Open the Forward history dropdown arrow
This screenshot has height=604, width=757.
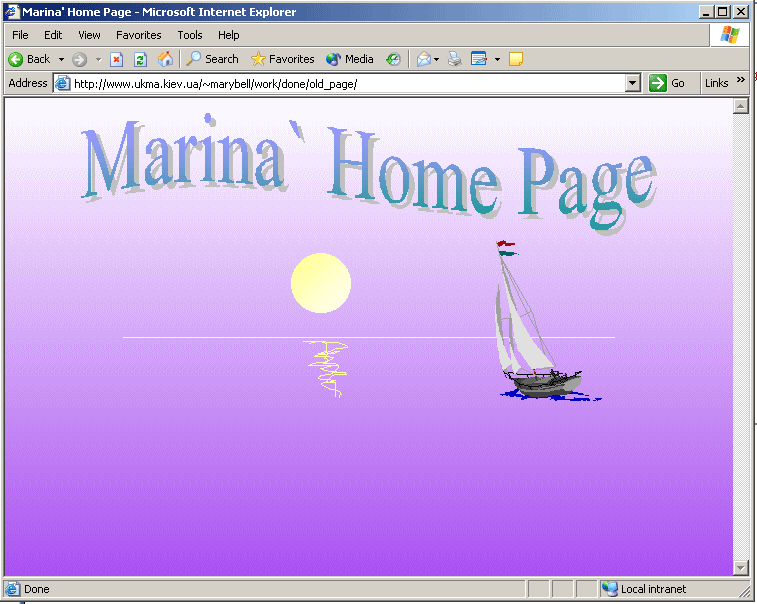click(x=98, y=59)
